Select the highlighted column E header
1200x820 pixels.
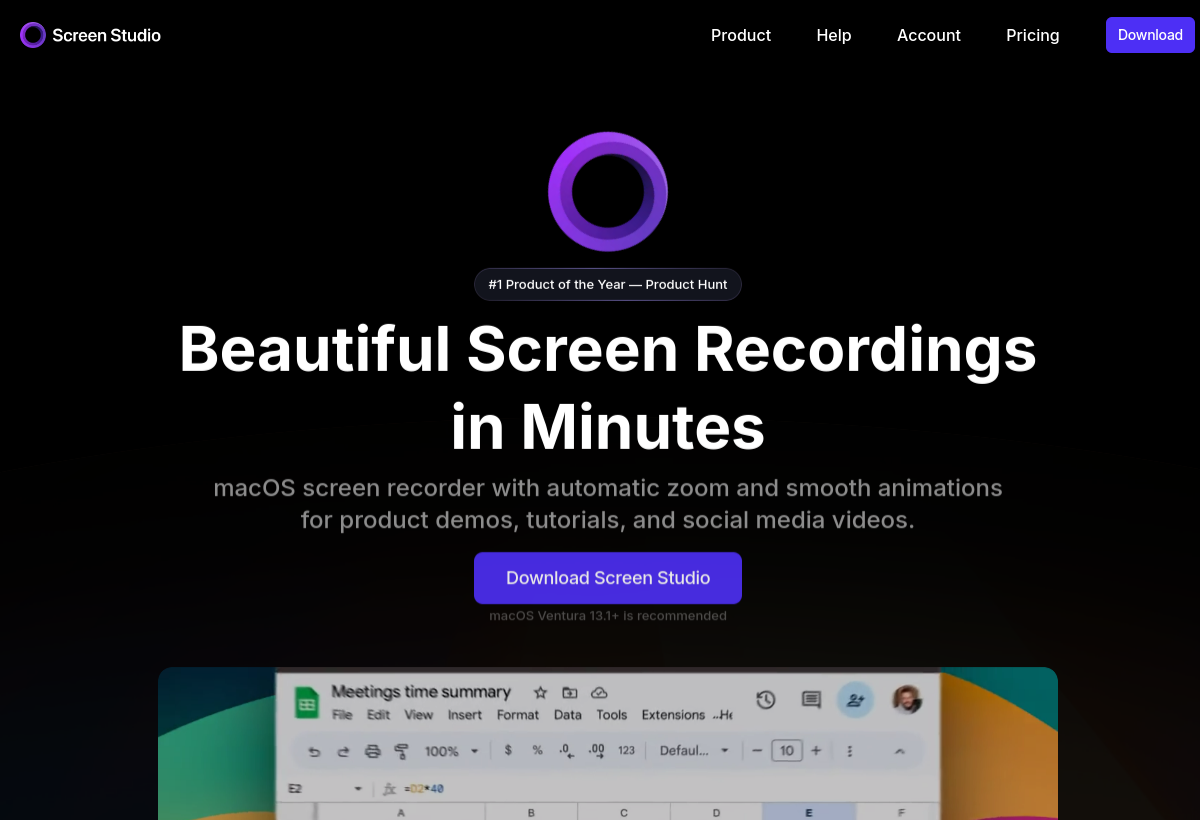808,813
